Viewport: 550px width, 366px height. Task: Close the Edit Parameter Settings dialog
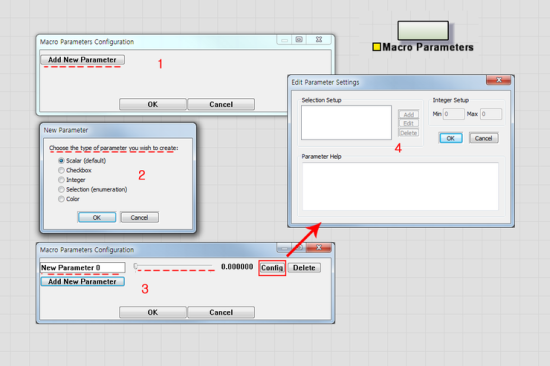pyautogui.click(x=498, y=80)
